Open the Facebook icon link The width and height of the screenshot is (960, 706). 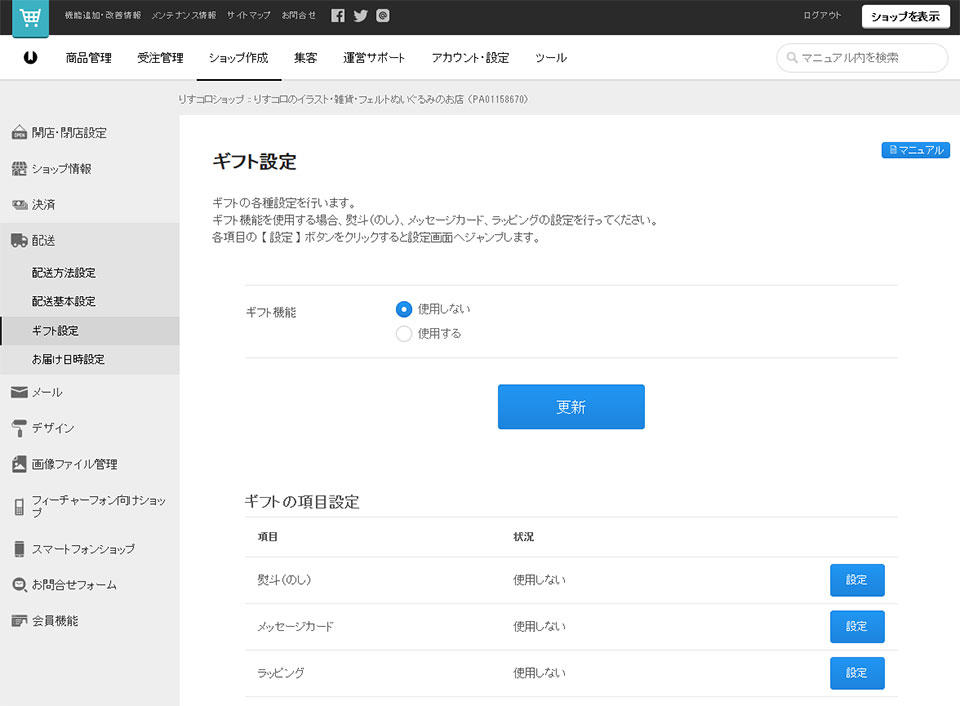338,16
